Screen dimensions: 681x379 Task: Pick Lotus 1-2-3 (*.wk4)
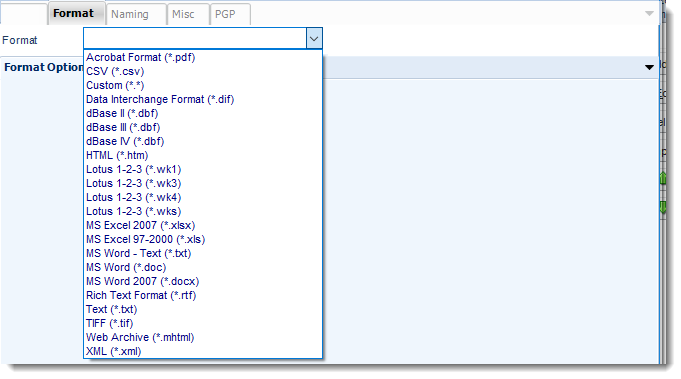203,197
